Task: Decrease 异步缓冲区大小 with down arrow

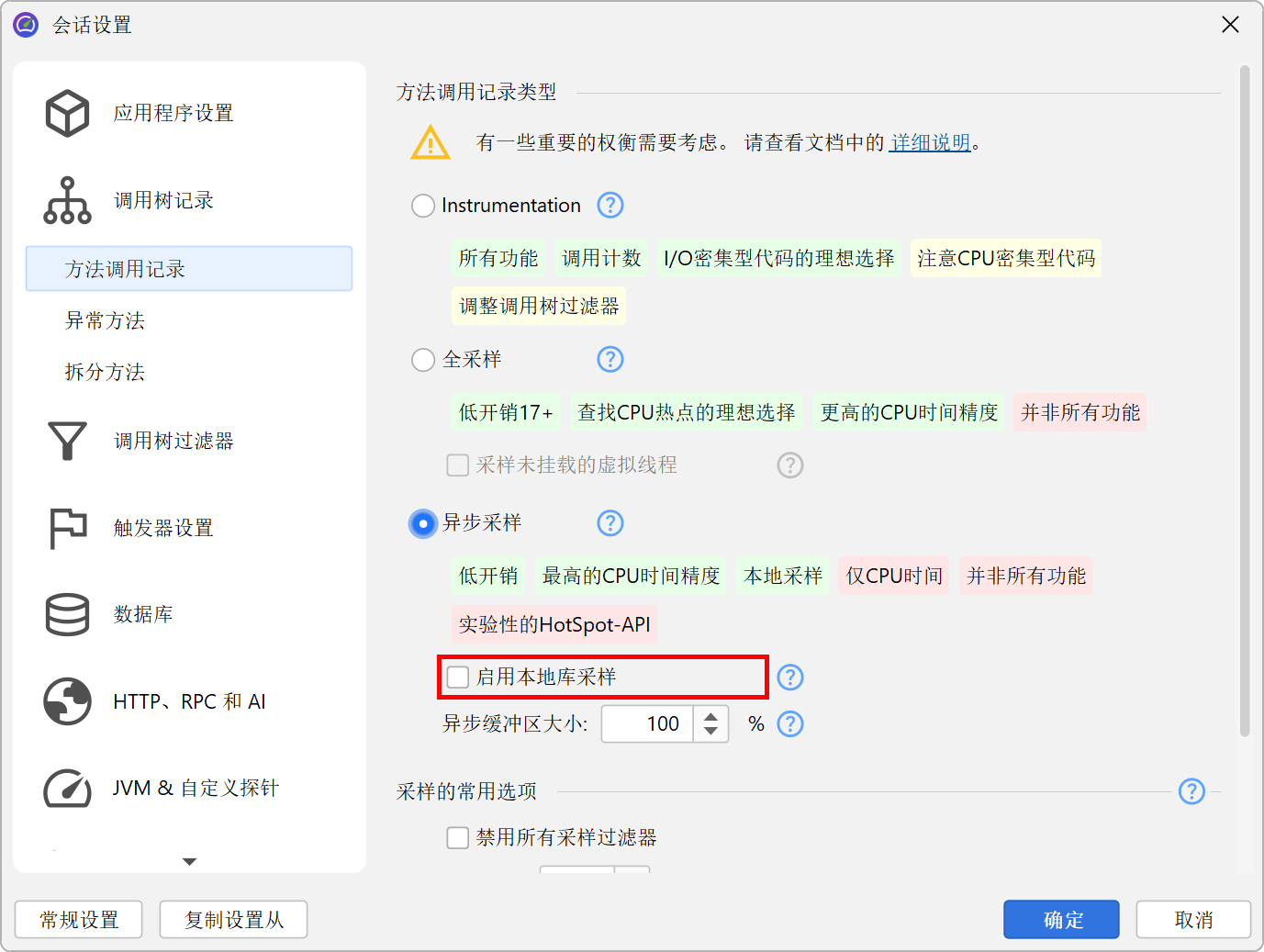Action: 710,732
